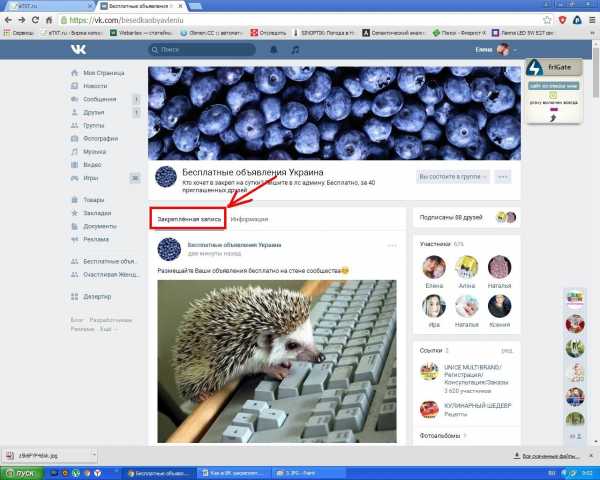Click the friGate extension panel icon
Image resolution: width=600 pixels, height=480 pixels.
coord(535,67)
